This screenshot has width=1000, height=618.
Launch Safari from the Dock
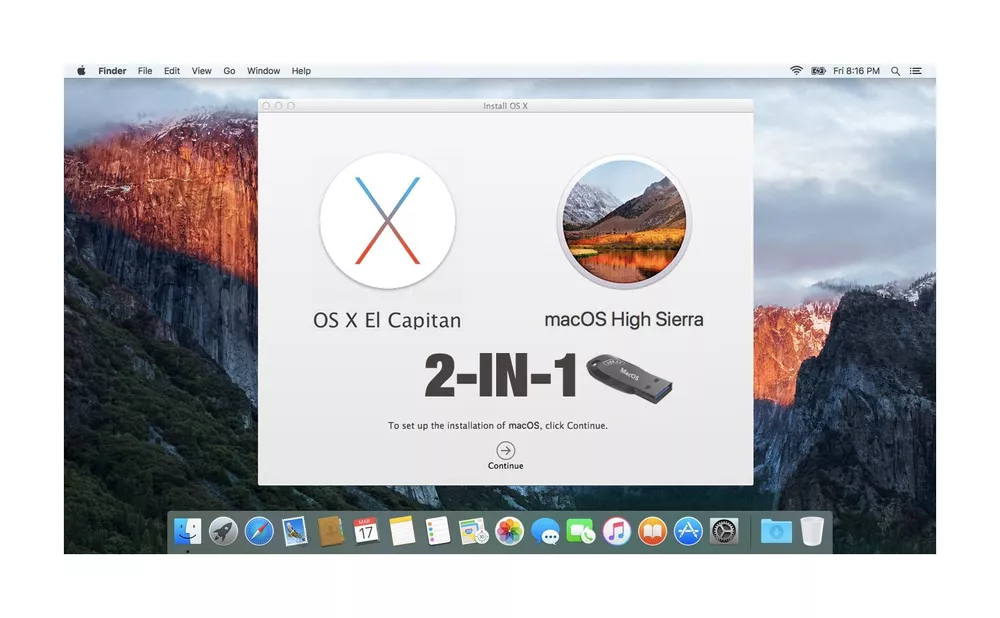pyautogui.click(x=259, y=531)
